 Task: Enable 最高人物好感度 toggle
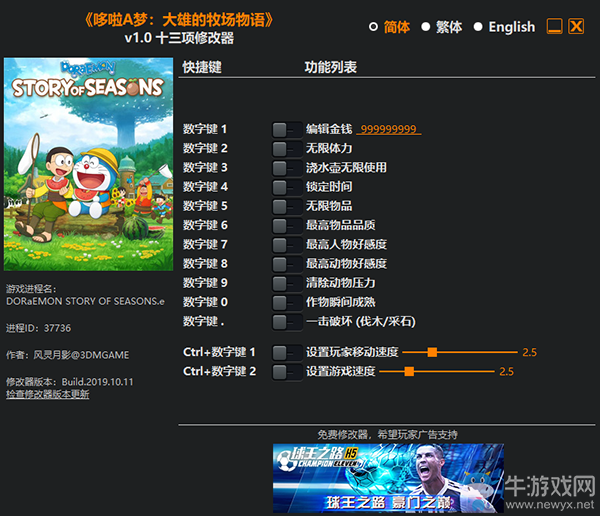click(287, 245)
